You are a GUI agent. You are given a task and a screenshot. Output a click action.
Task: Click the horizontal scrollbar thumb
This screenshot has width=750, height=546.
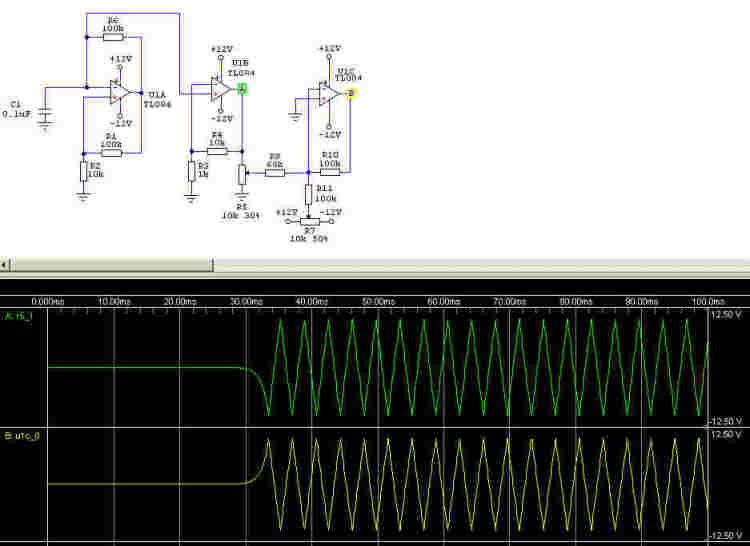[x=112, y=265]
